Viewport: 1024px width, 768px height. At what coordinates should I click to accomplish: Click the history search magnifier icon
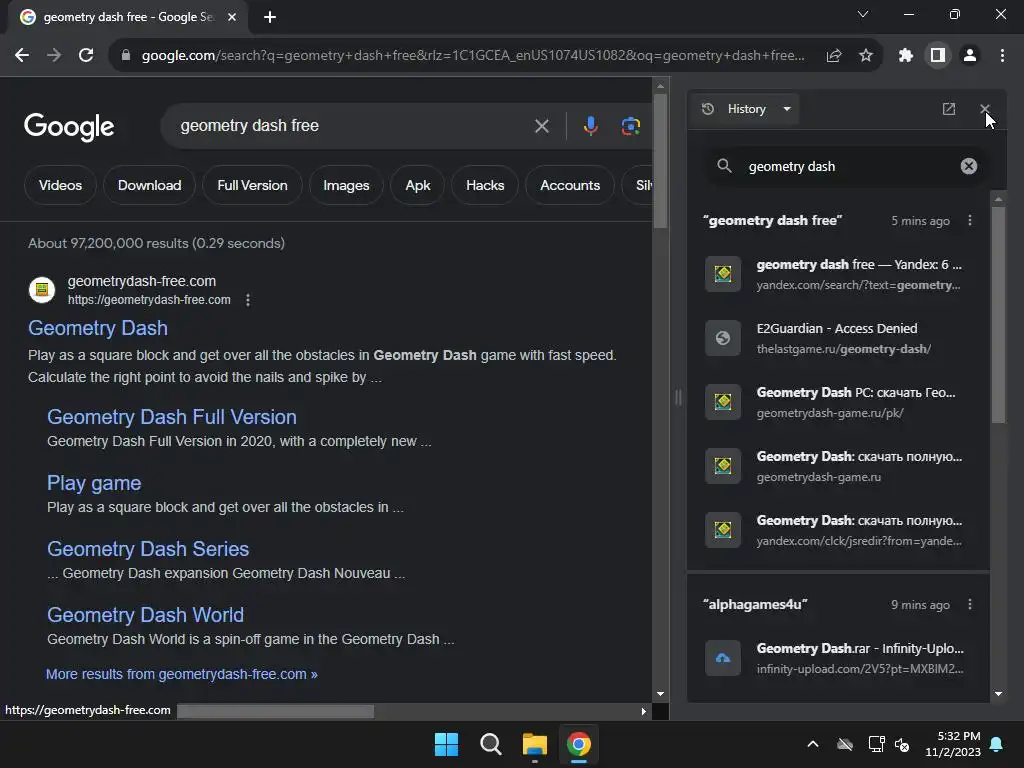coord(724,166)
